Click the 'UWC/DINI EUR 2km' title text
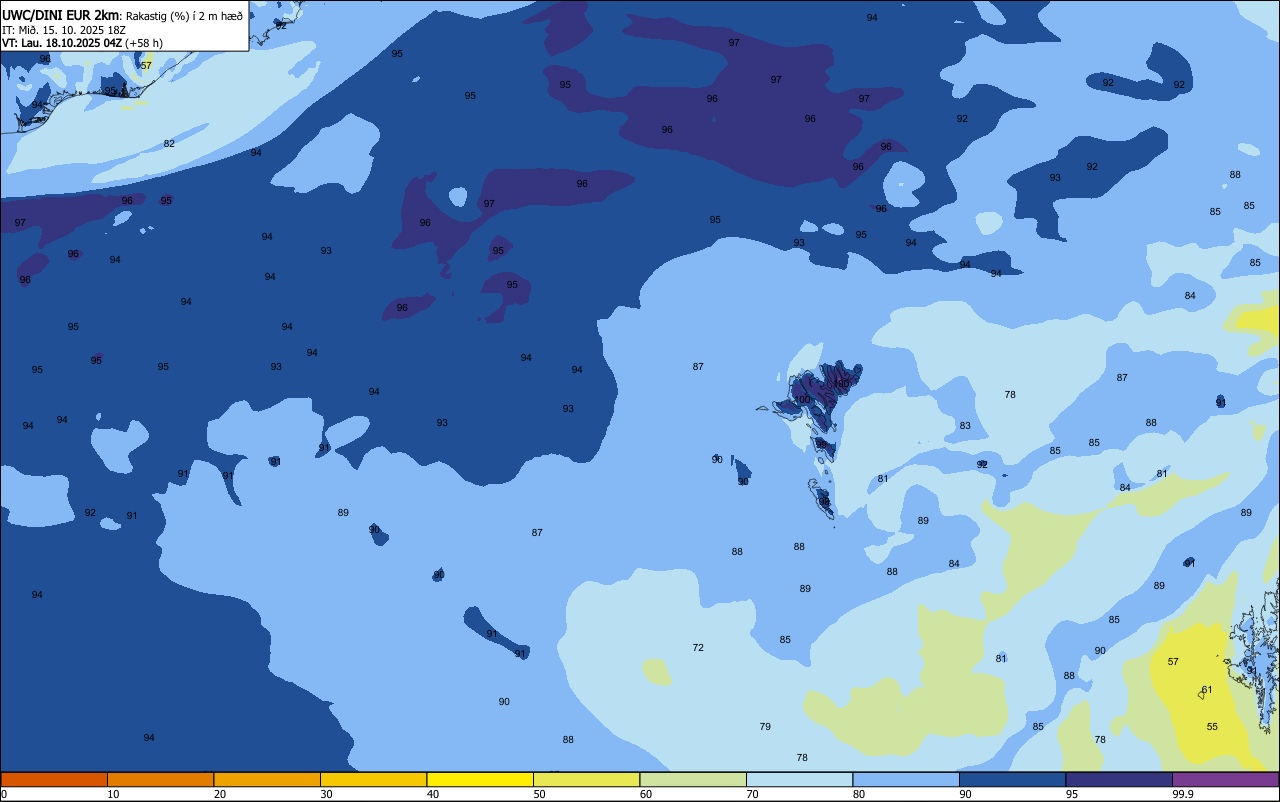Viewport: 1280px width, 802px height. (60, 14)
